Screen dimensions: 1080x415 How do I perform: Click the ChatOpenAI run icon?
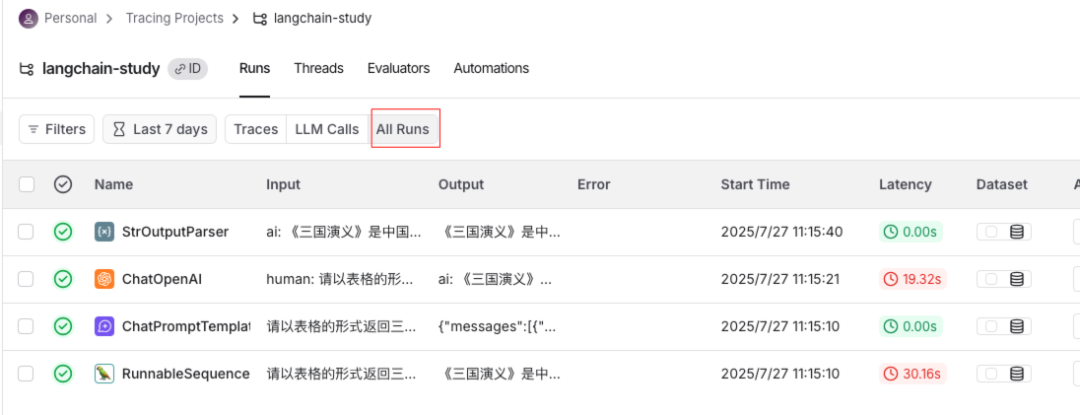click(x=104, y=279)
